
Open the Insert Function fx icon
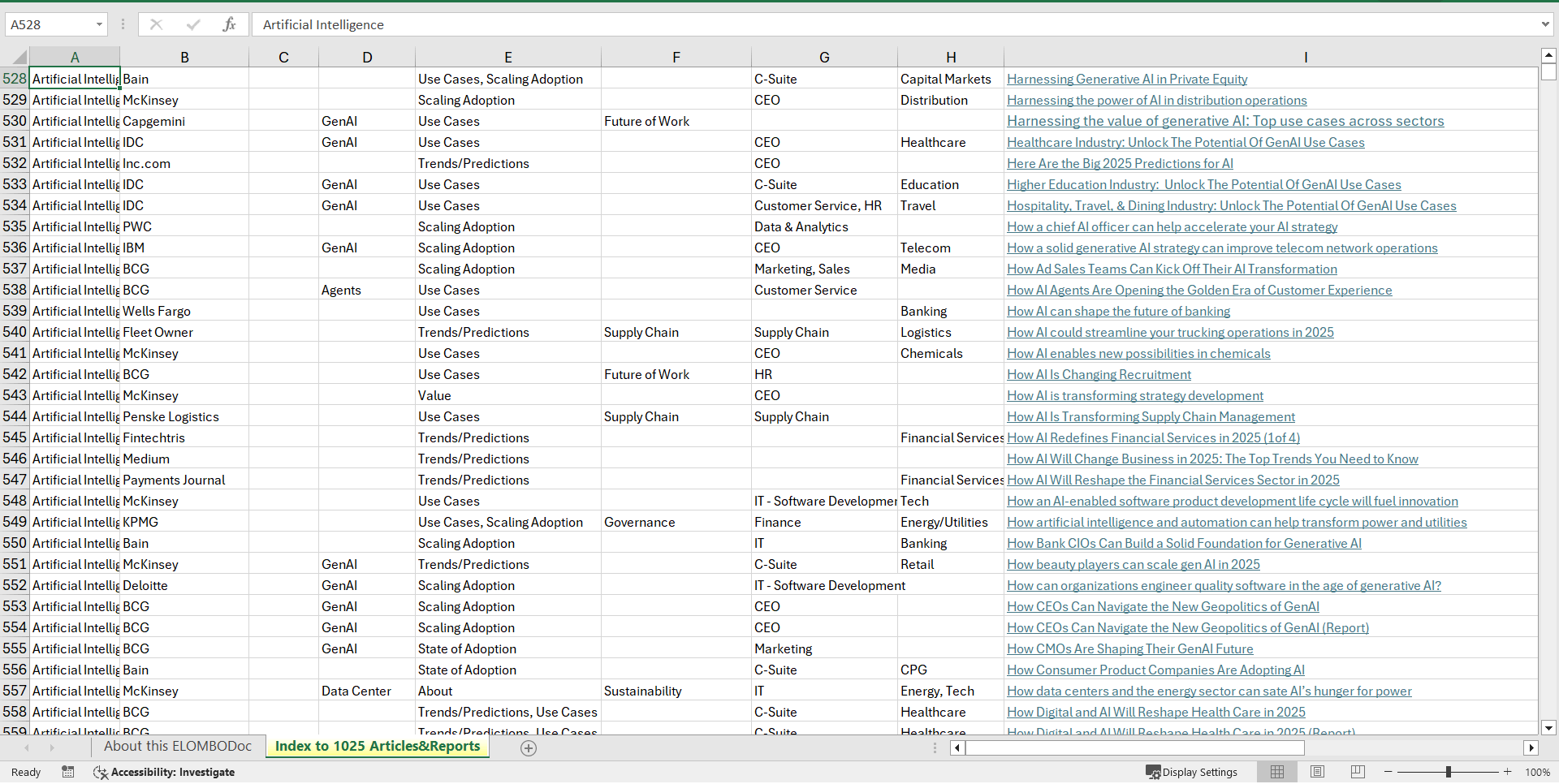click(x=229, y=24)
